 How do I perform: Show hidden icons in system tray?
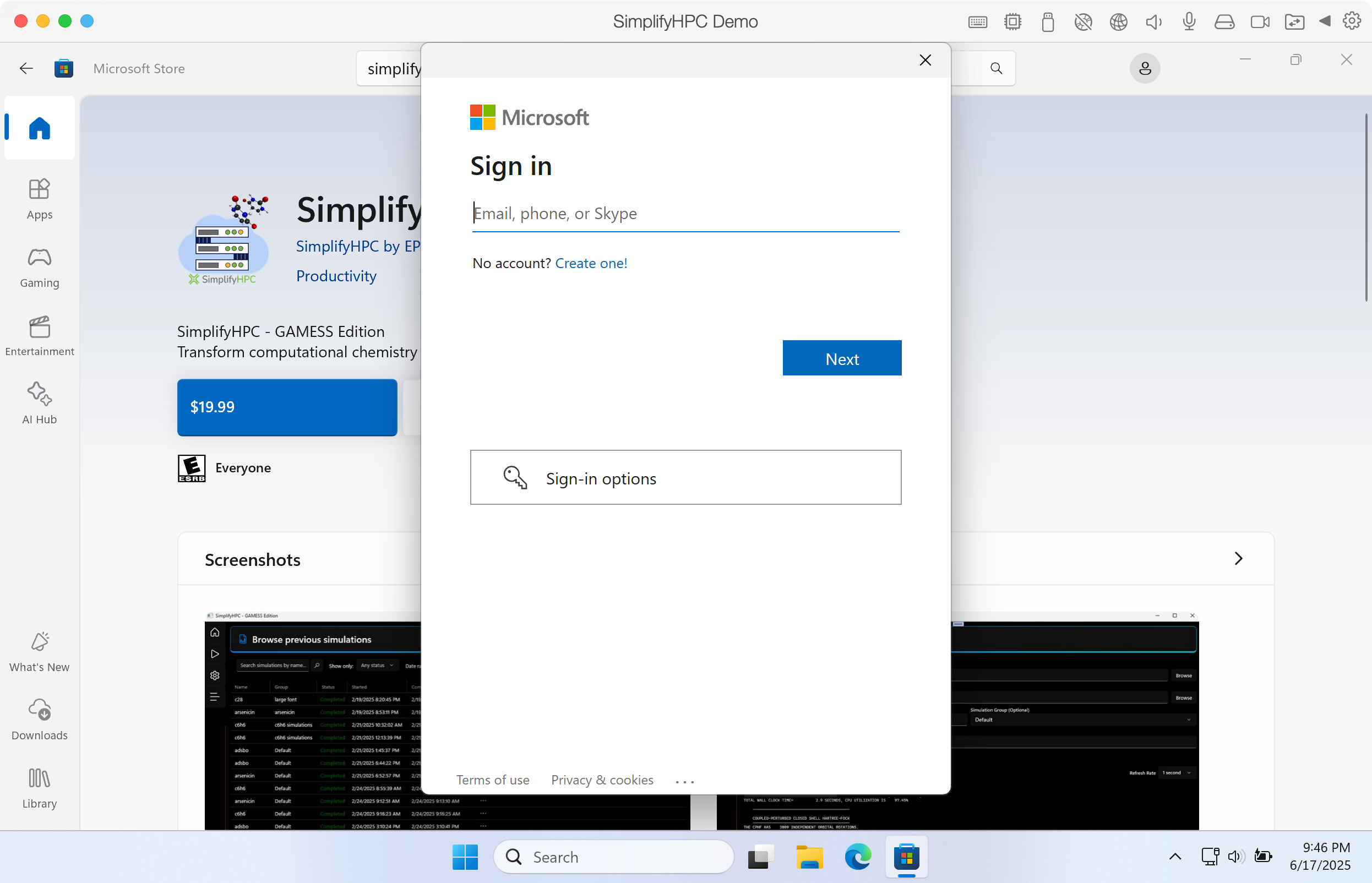pyautogui.click(x=1175, y=857)
